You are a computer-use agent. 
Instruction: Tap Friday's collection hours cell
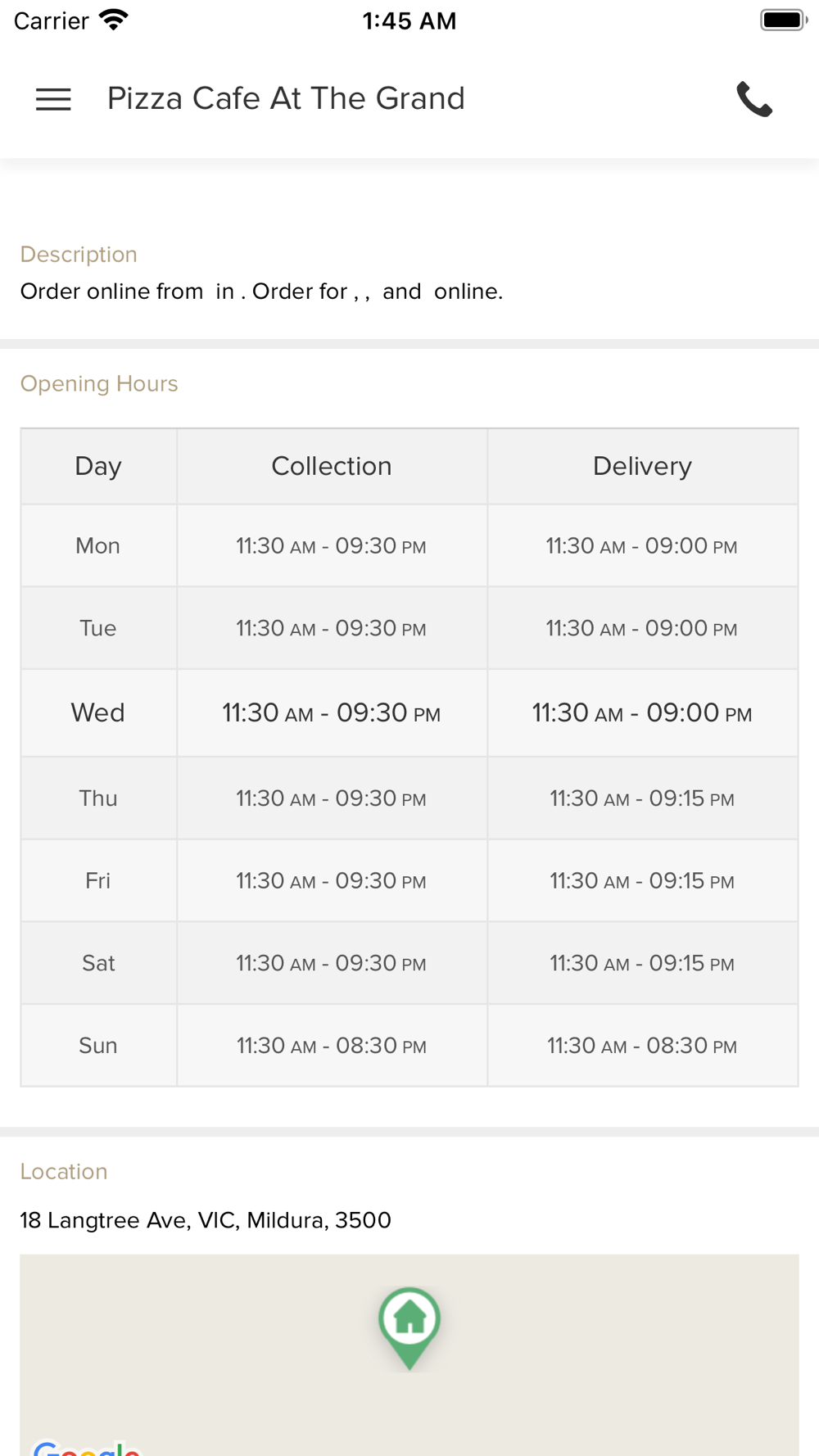pos(332,880)
